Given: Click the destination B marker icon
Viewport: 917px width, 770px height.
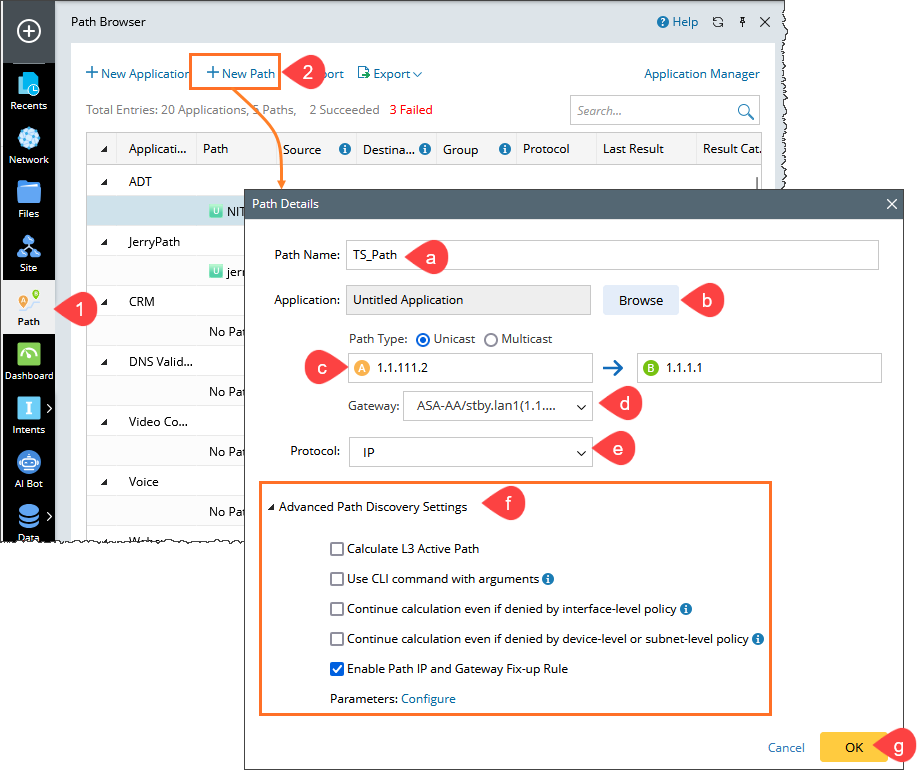Looking at the screenshot, I should click(x=650, y=368).
